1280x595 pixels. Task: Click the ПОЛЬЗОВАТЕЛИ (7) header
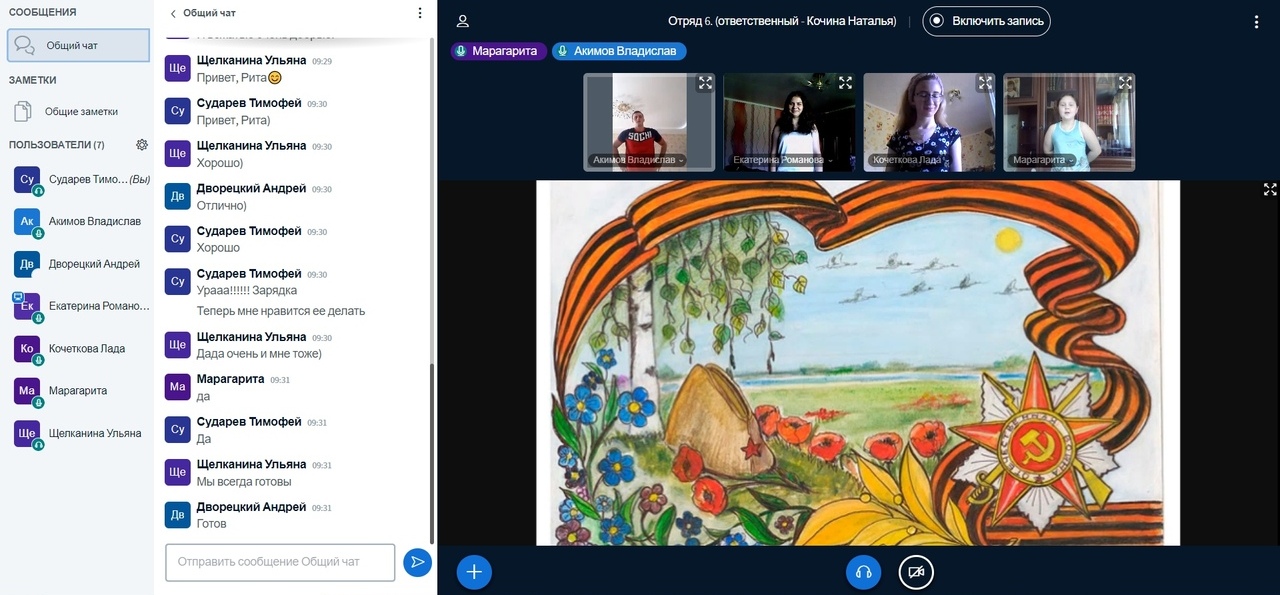click(57, 145)
